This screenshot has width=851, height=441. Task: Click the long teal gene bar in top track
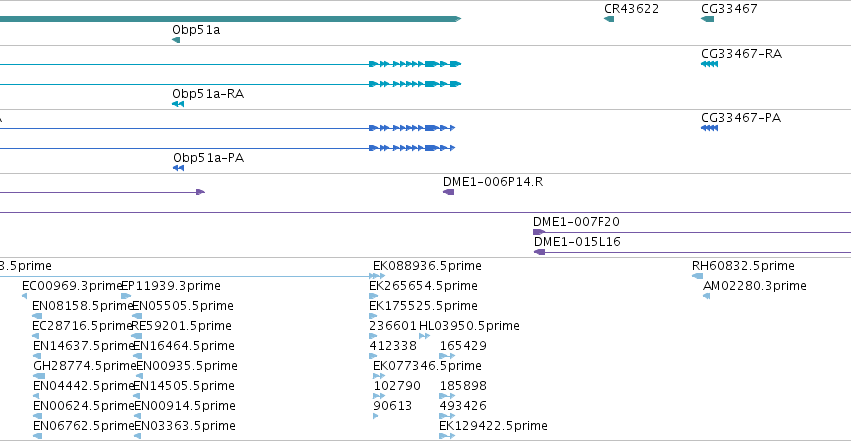coord(230,19)
